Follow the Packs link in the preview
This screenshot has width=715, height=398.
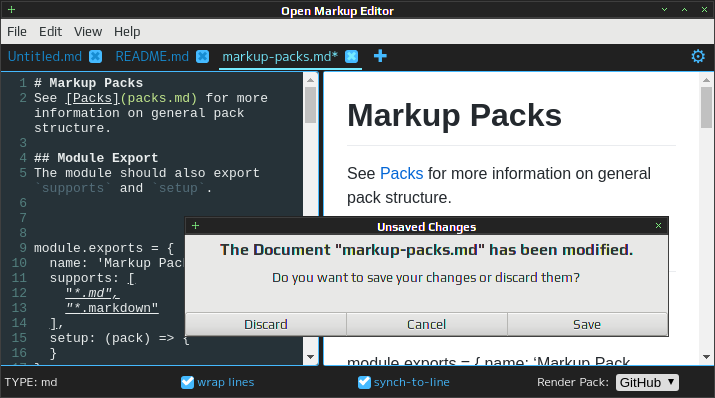[x=402, y=174]
